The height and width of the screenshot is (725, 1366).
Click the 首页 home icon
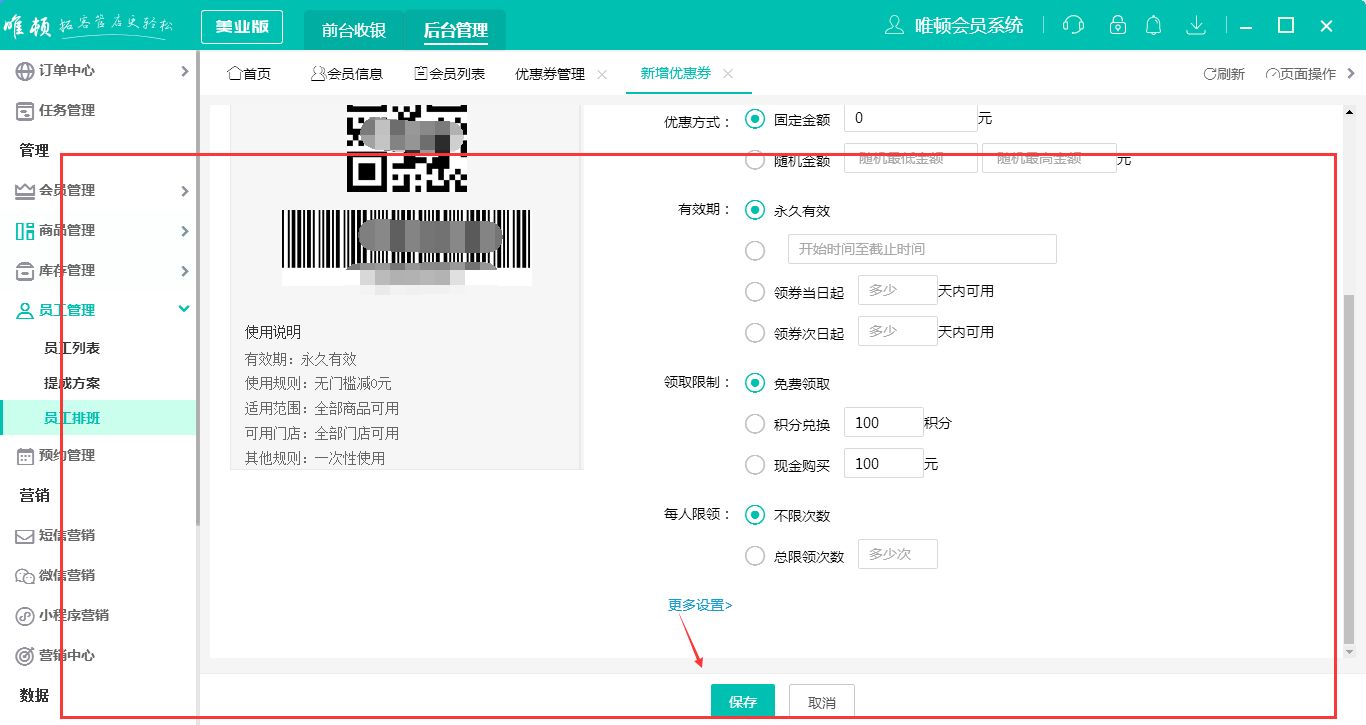coord(235,73)
